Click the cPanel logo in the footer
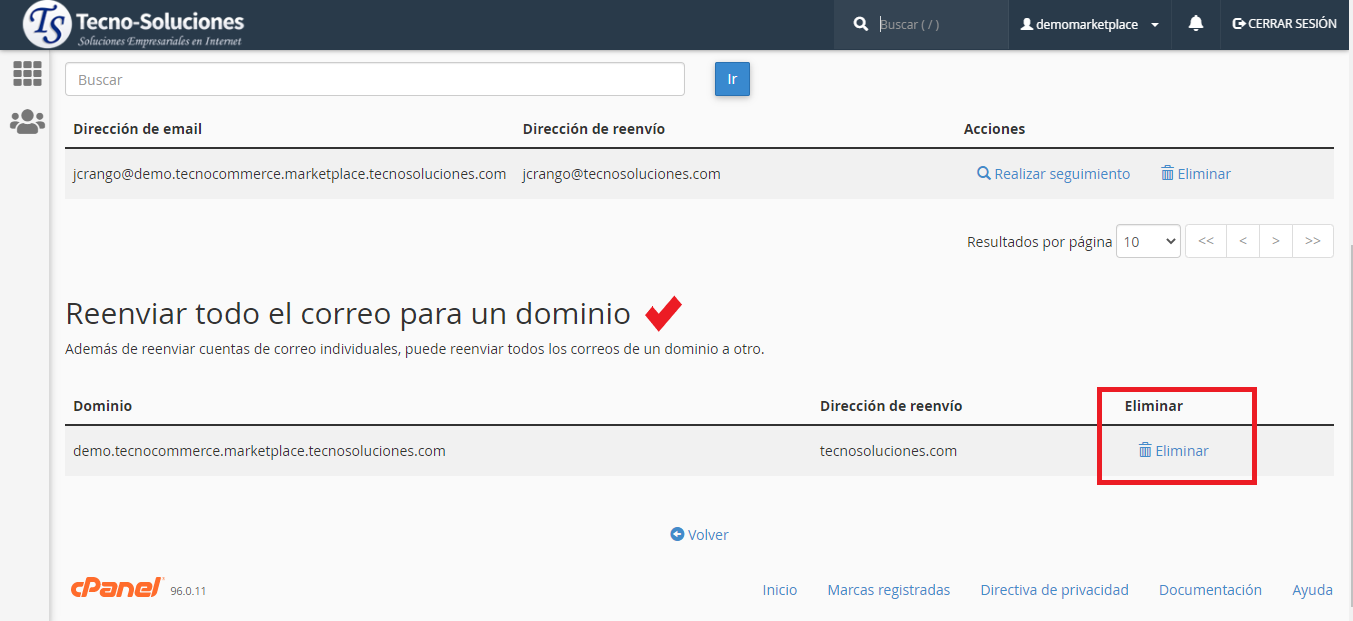1353x621 pixels. 113,588
